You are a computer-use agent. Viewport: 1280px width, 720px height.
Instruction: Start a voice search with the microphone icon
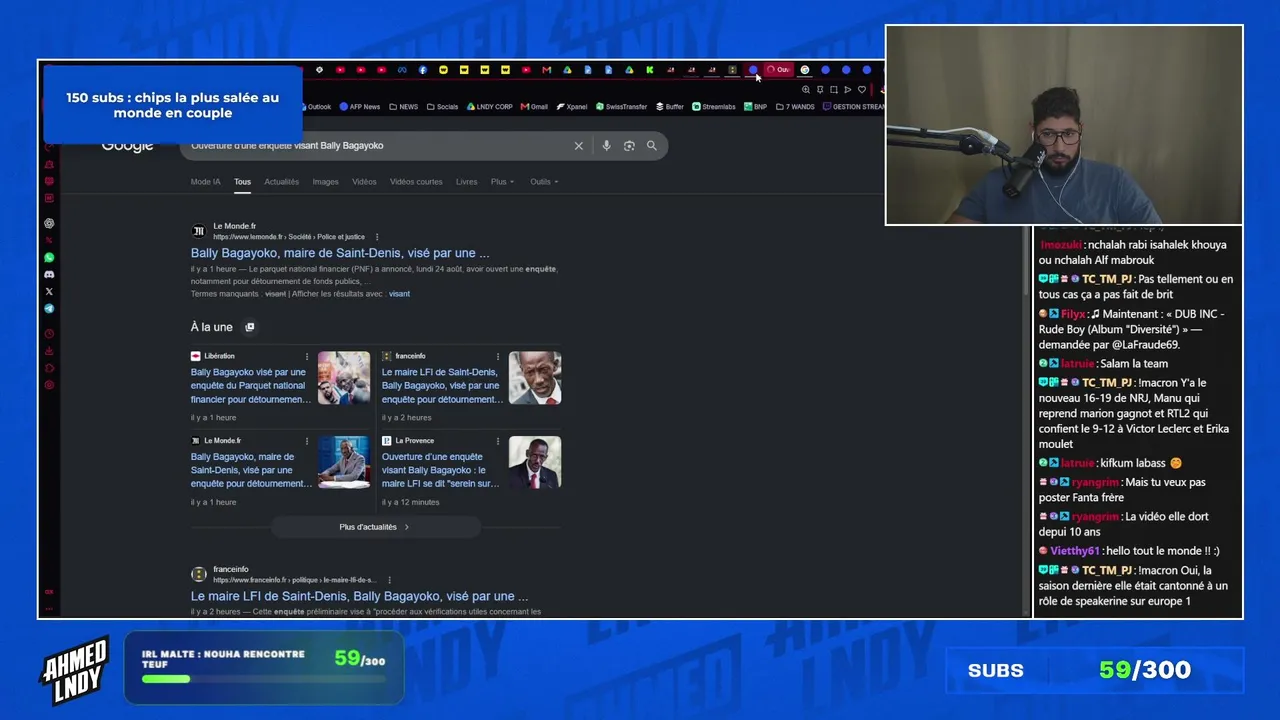(606, 146)
